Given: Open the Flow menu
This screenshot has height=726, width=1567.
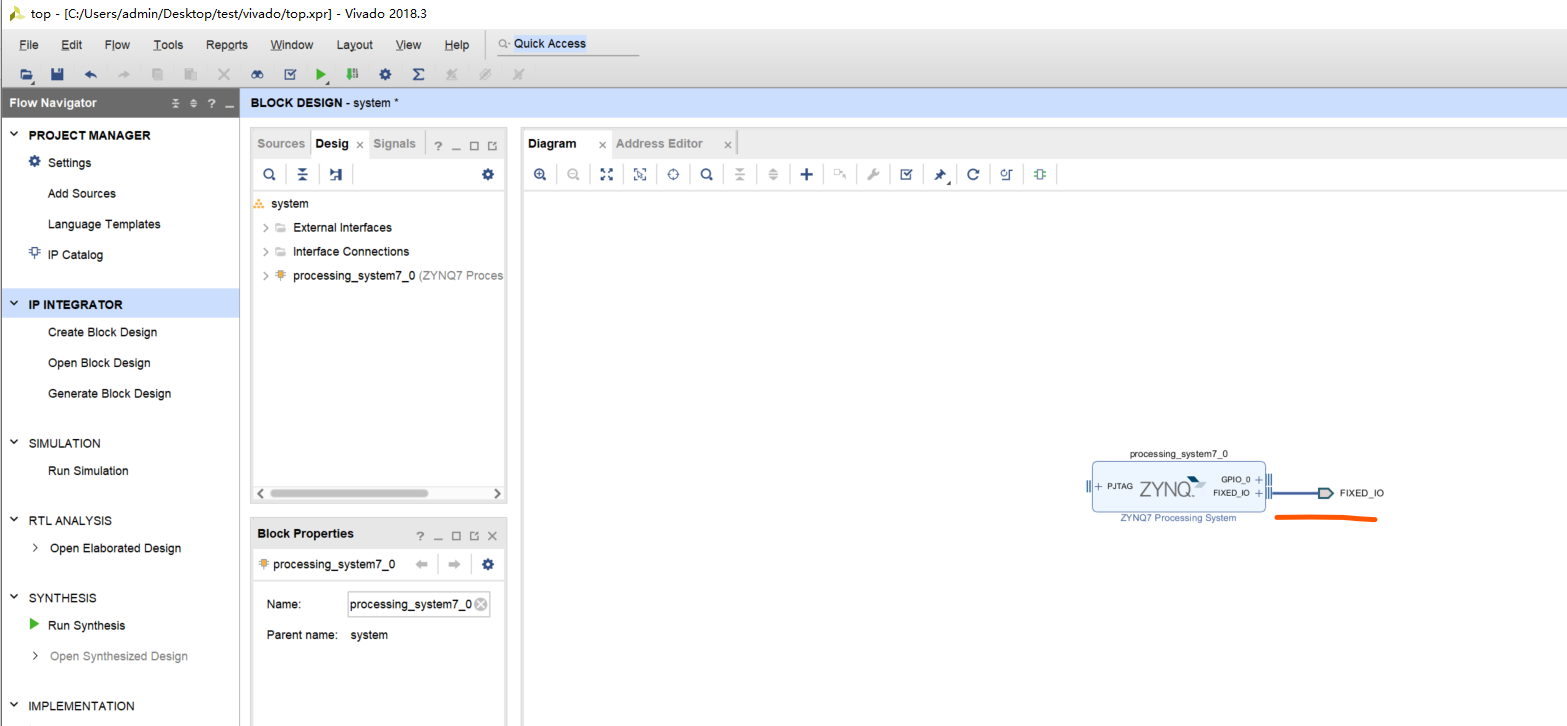Looking at the screenshot, I should coord(117,45).
